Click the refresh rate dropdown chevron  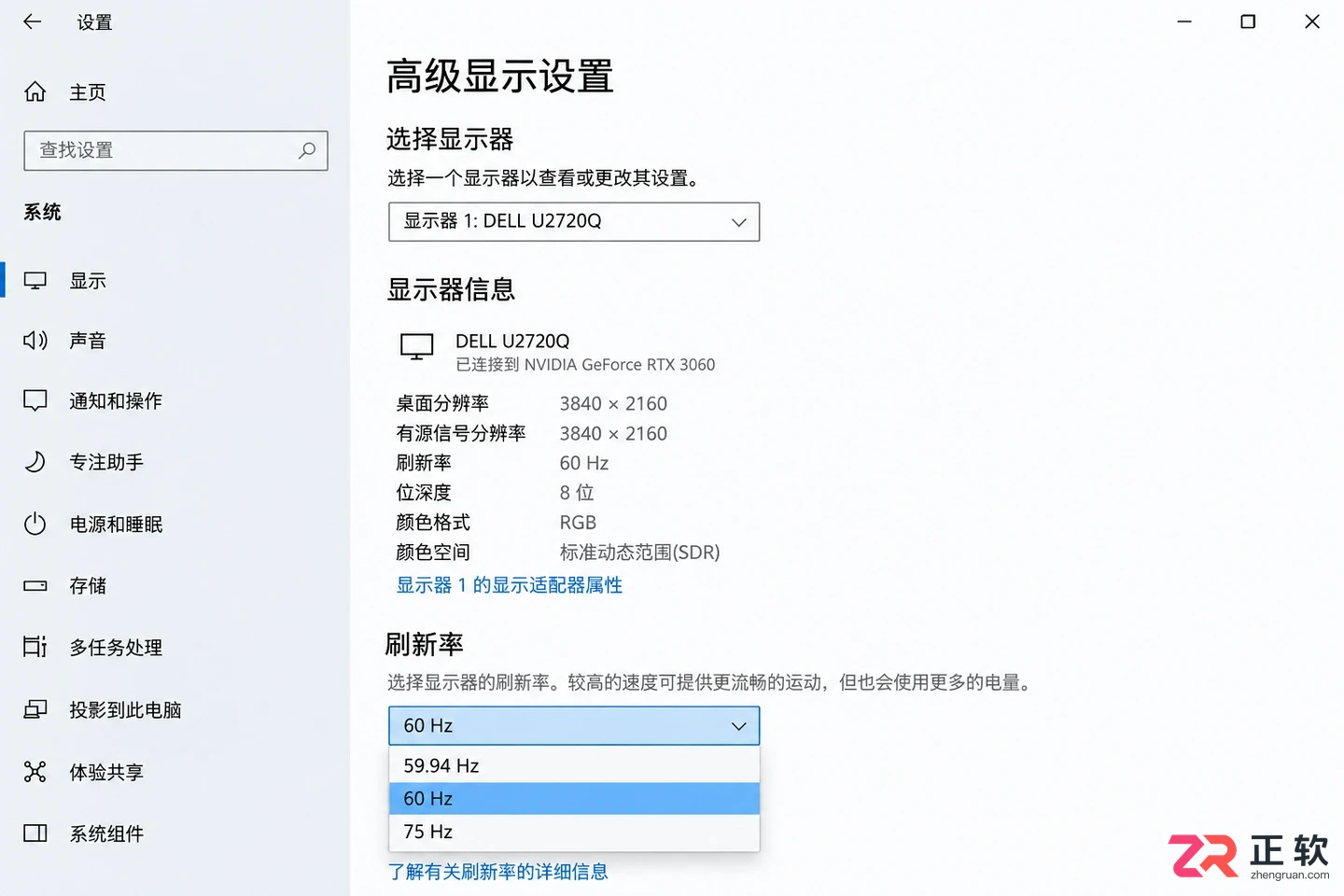click(x=739, y=726)
